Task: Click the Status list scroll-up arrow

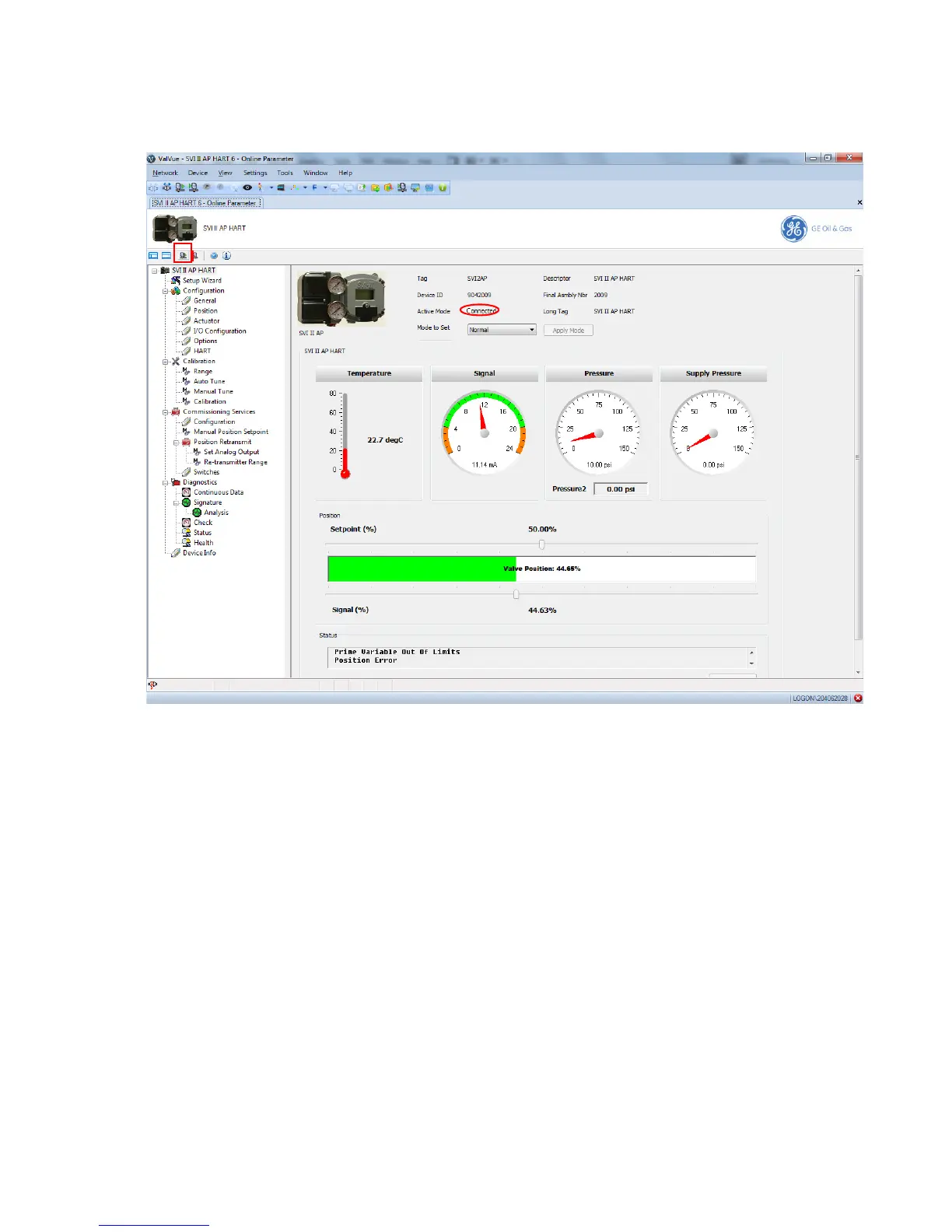Action: click(751, 653)
